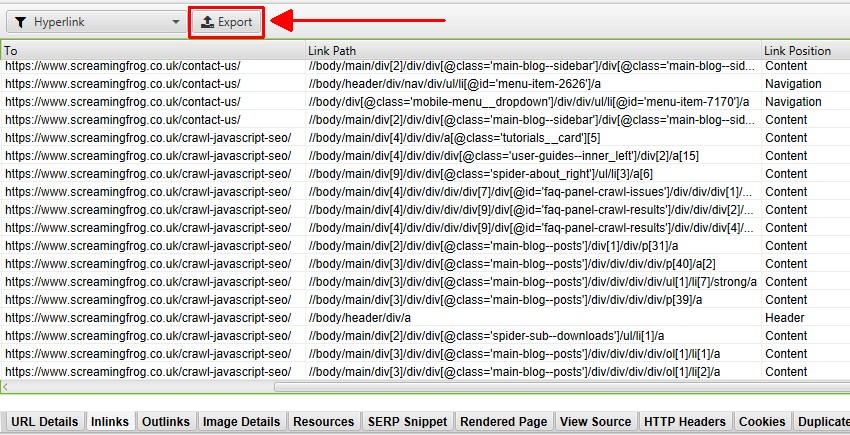Select the link path with faq-panel-crawl-issues

tap(531, 191)
